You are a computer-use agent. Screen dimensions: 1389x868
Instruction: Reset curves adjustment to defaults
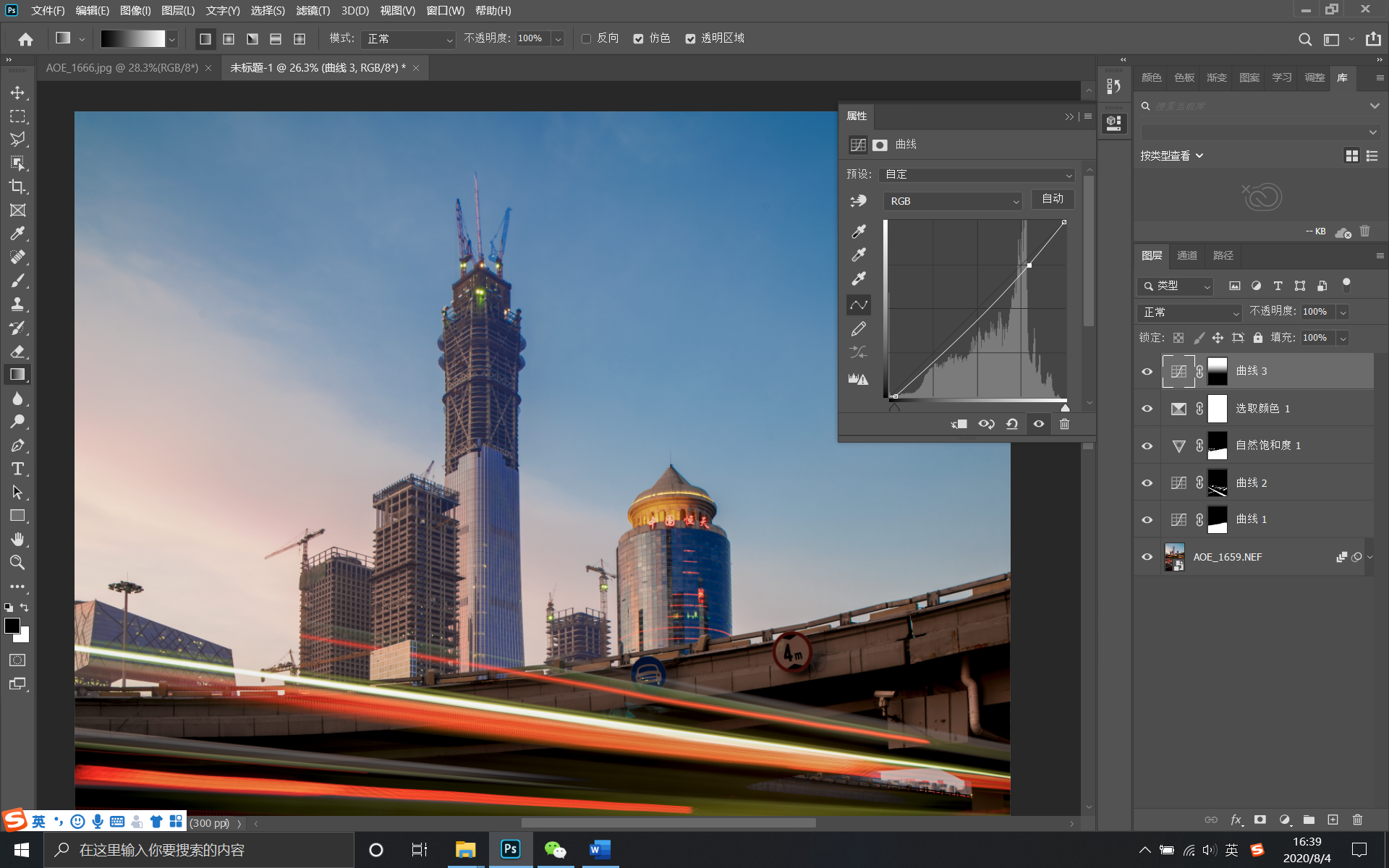click(1012, 424)
